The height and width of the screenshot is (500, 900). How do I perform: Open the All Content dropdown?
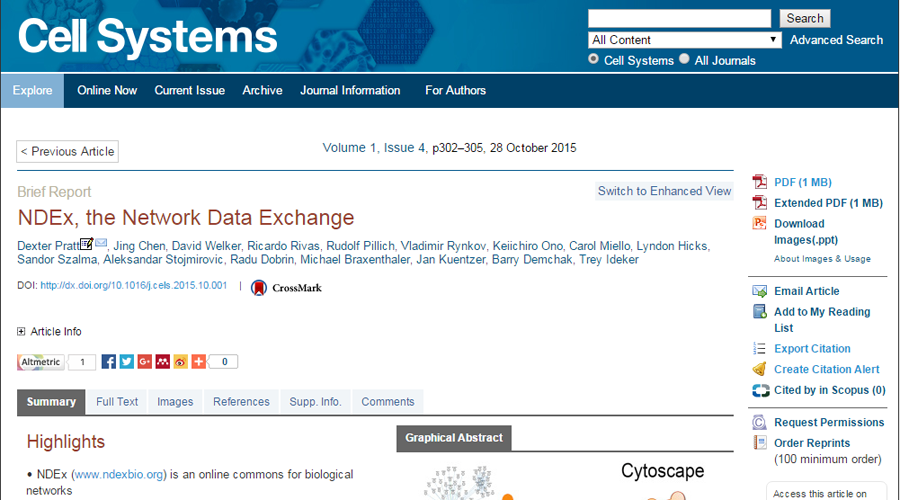tap(685, 40)
